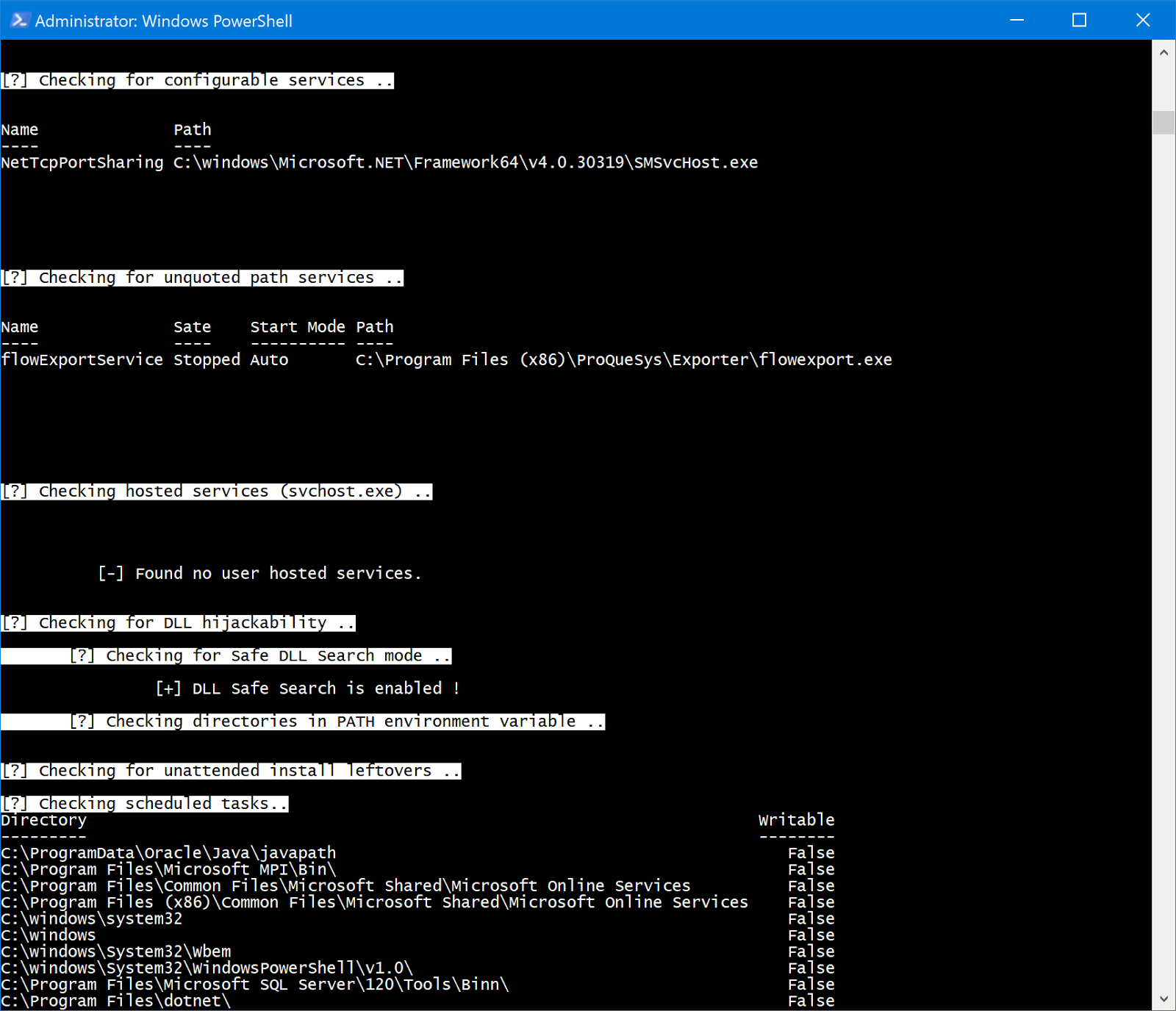Click the 'Found no user hosted services' message
1176x1011 pixels.
point(259,573)
